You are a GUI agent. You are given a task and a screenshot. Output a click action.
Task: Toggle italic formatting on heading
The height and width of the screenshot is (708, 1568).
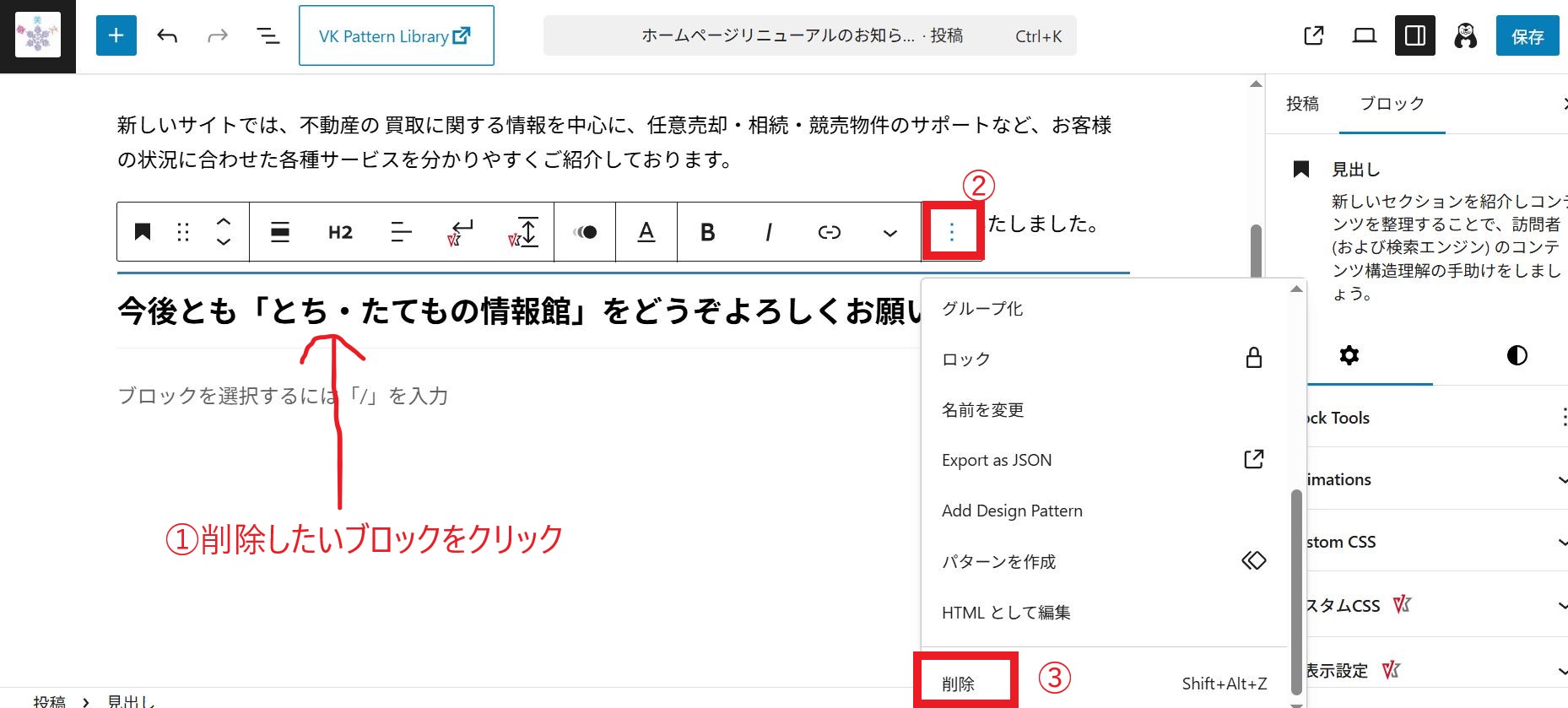click(x=768, y=232)
